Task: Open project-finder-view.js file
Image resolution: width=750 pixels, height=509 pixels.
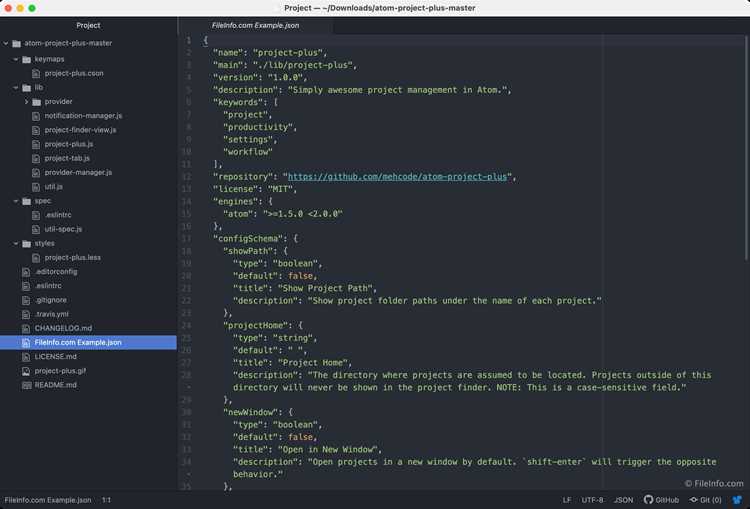Action: point(80,130)
